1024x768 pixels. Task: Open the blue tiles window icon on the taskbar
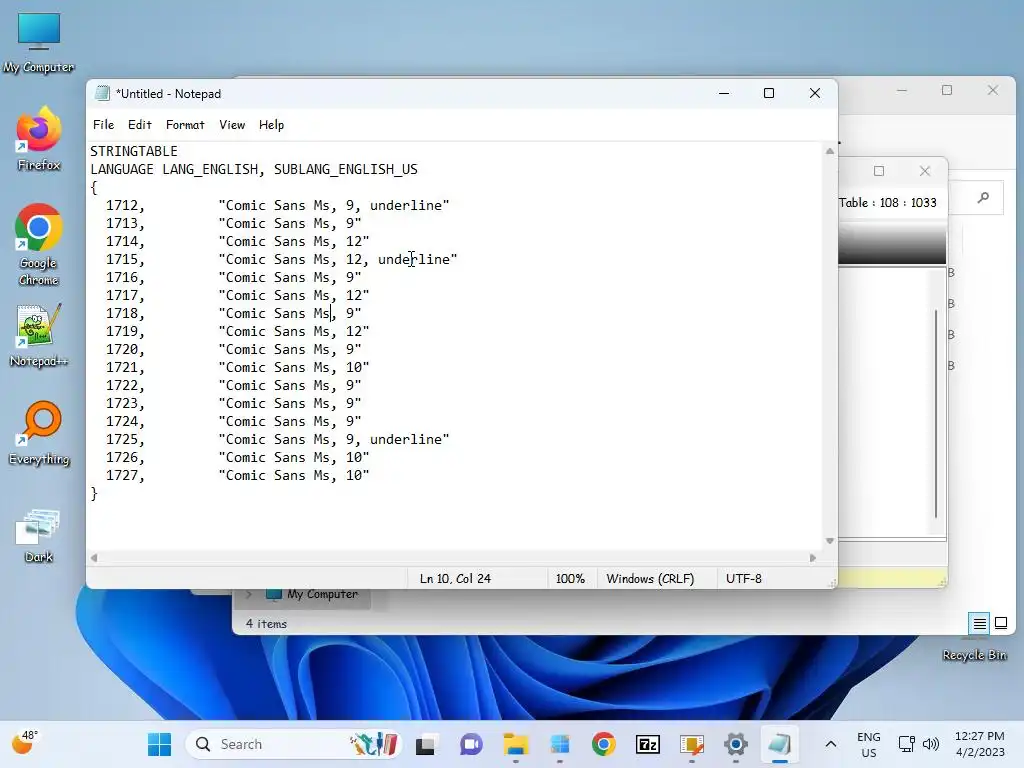pos(560,744)
